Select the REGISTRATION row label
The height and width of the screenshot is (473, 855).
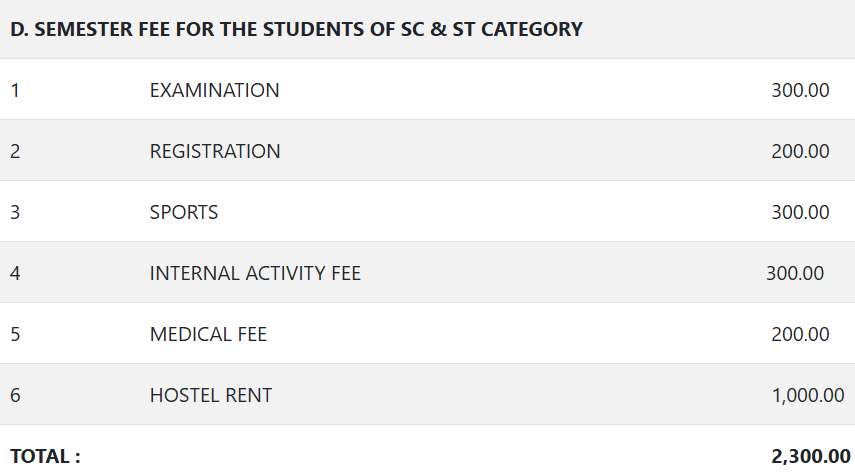pyautogui.click(x=215, y=151)
